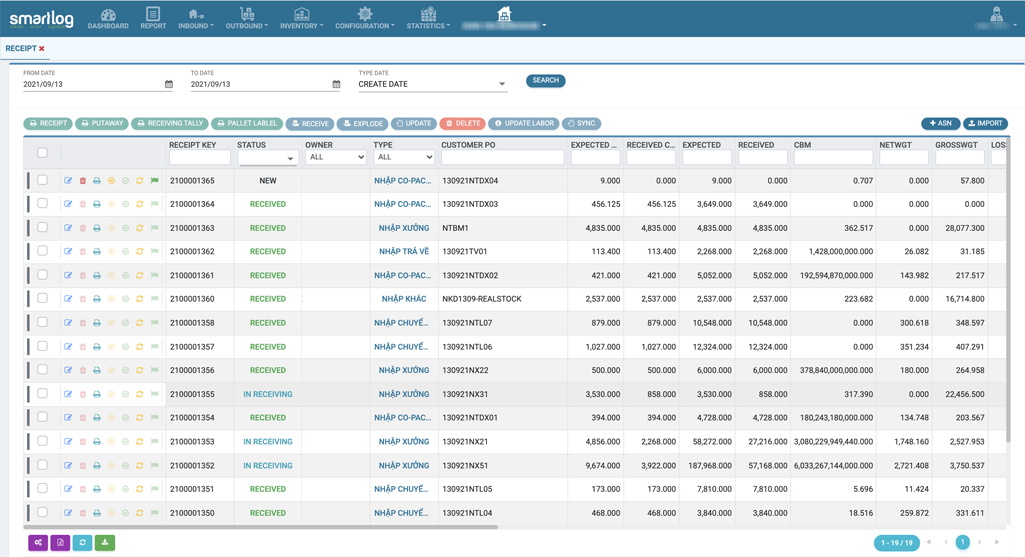Check the box for receipt 2100001363

[x=42, y=228]
